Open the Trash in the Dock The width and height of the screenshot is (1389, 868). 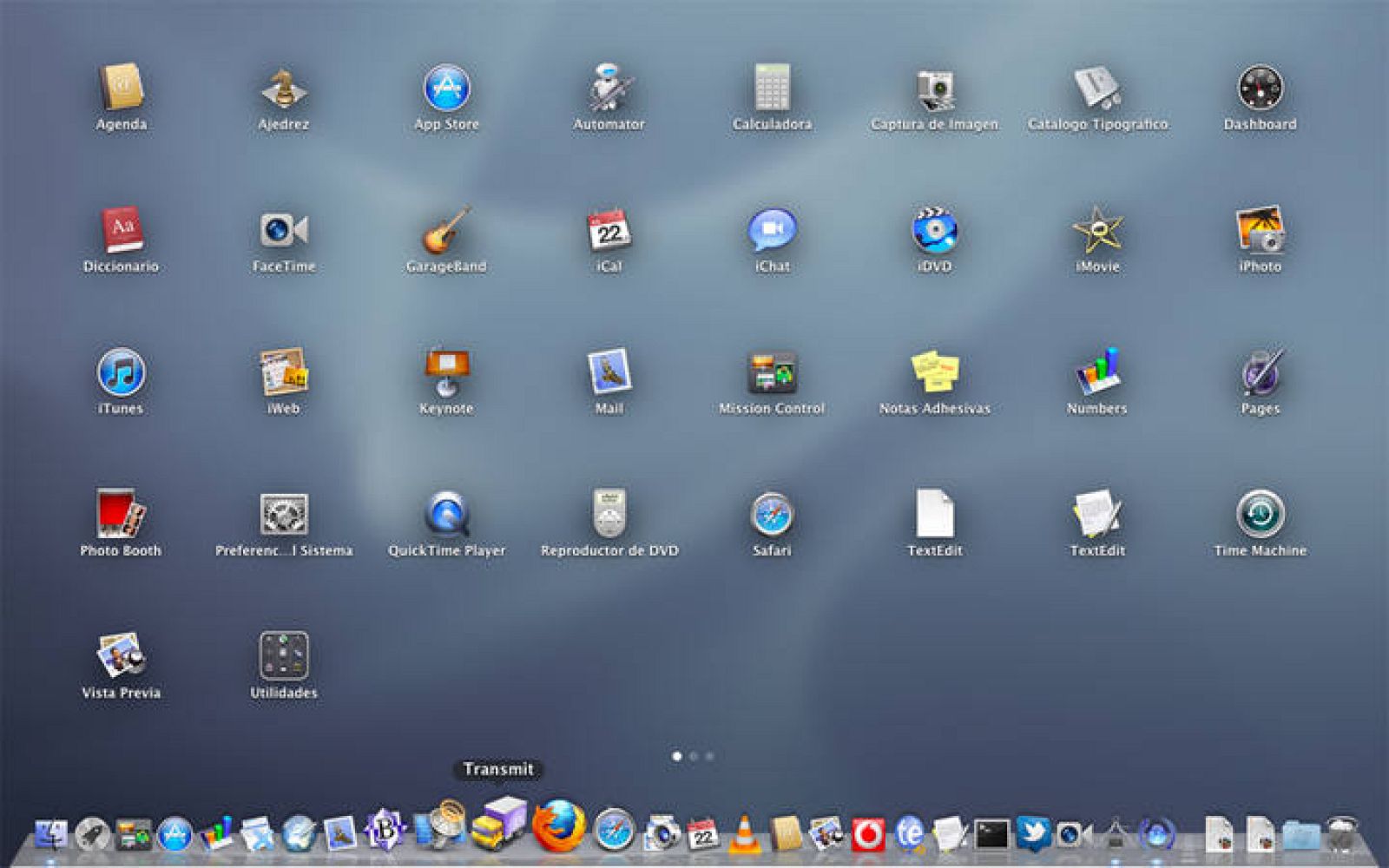point(1340,835)
